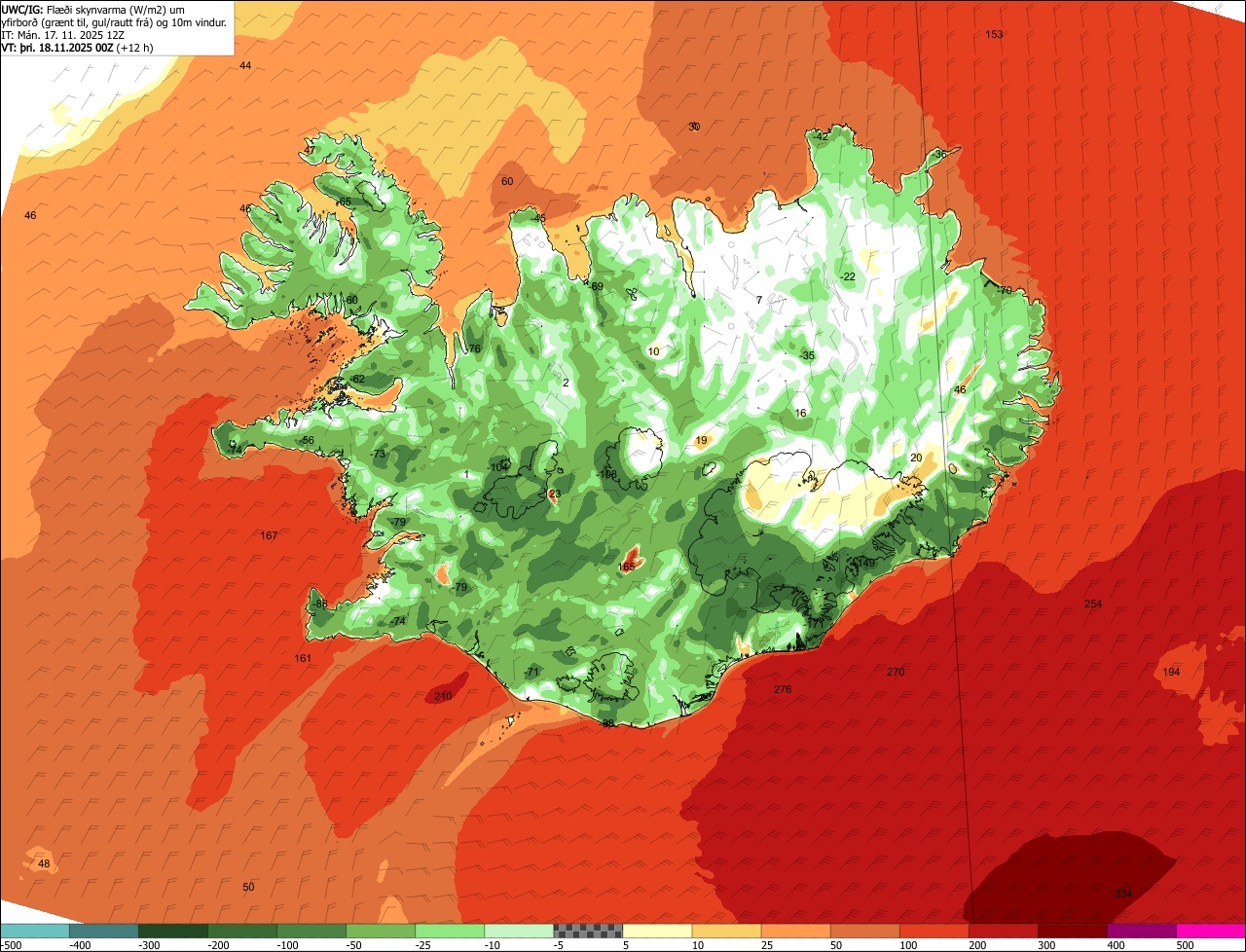Screen dimensions: 1246x952
Task: Click the map value 23 in west-central Iceland
Action: click(555, 494)
